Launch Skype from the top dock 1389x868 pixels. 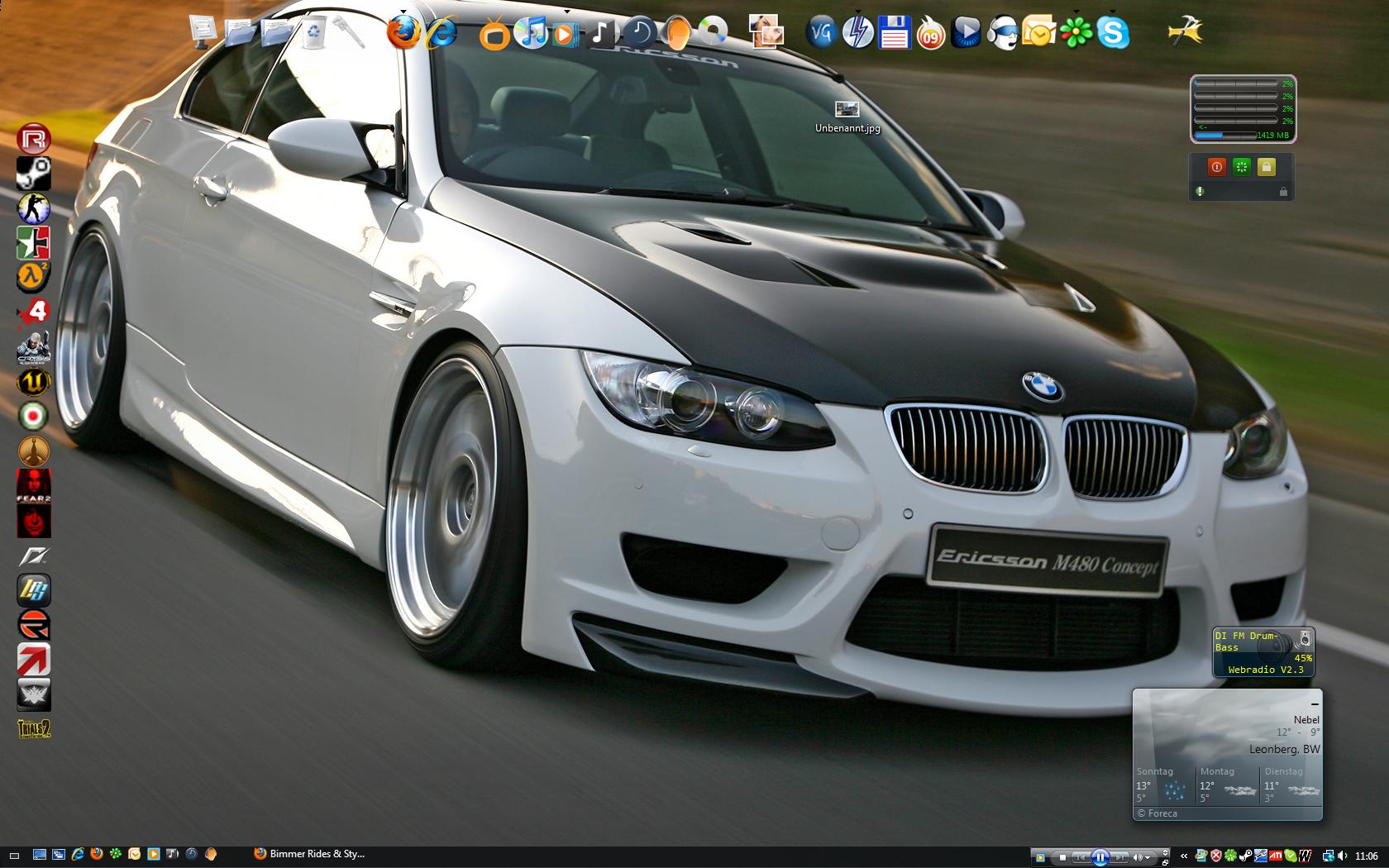1113,33
